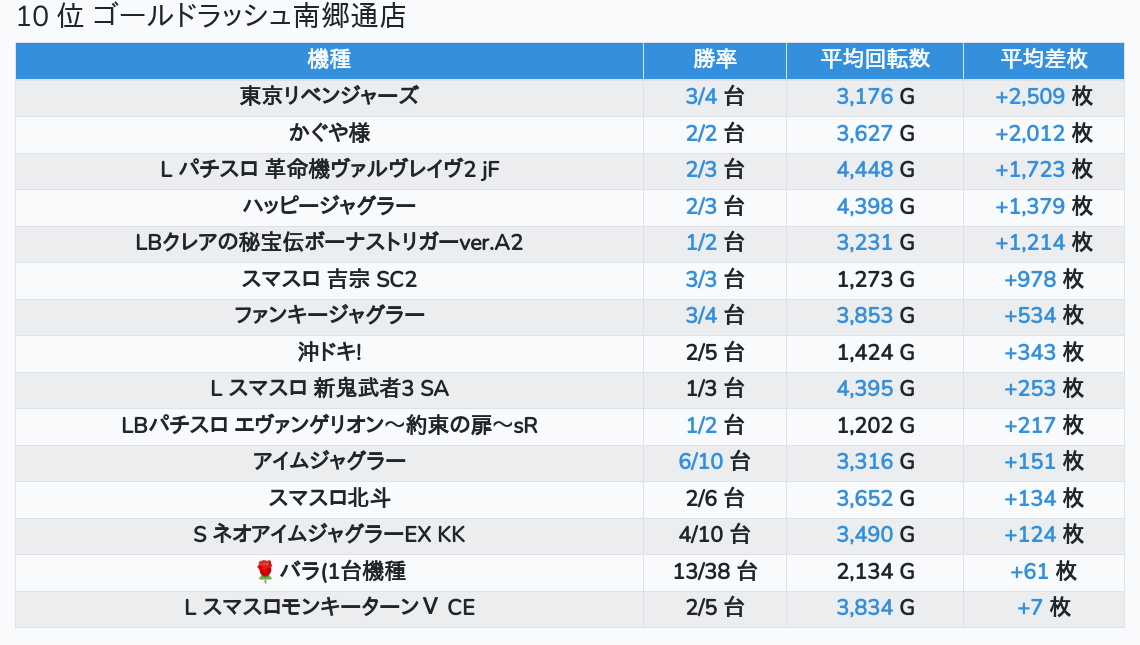Click the スマスロ 吉宗 SC2 entry
Image resolution: width=1140 pixels, height=645 pixels.
point(329,279)
